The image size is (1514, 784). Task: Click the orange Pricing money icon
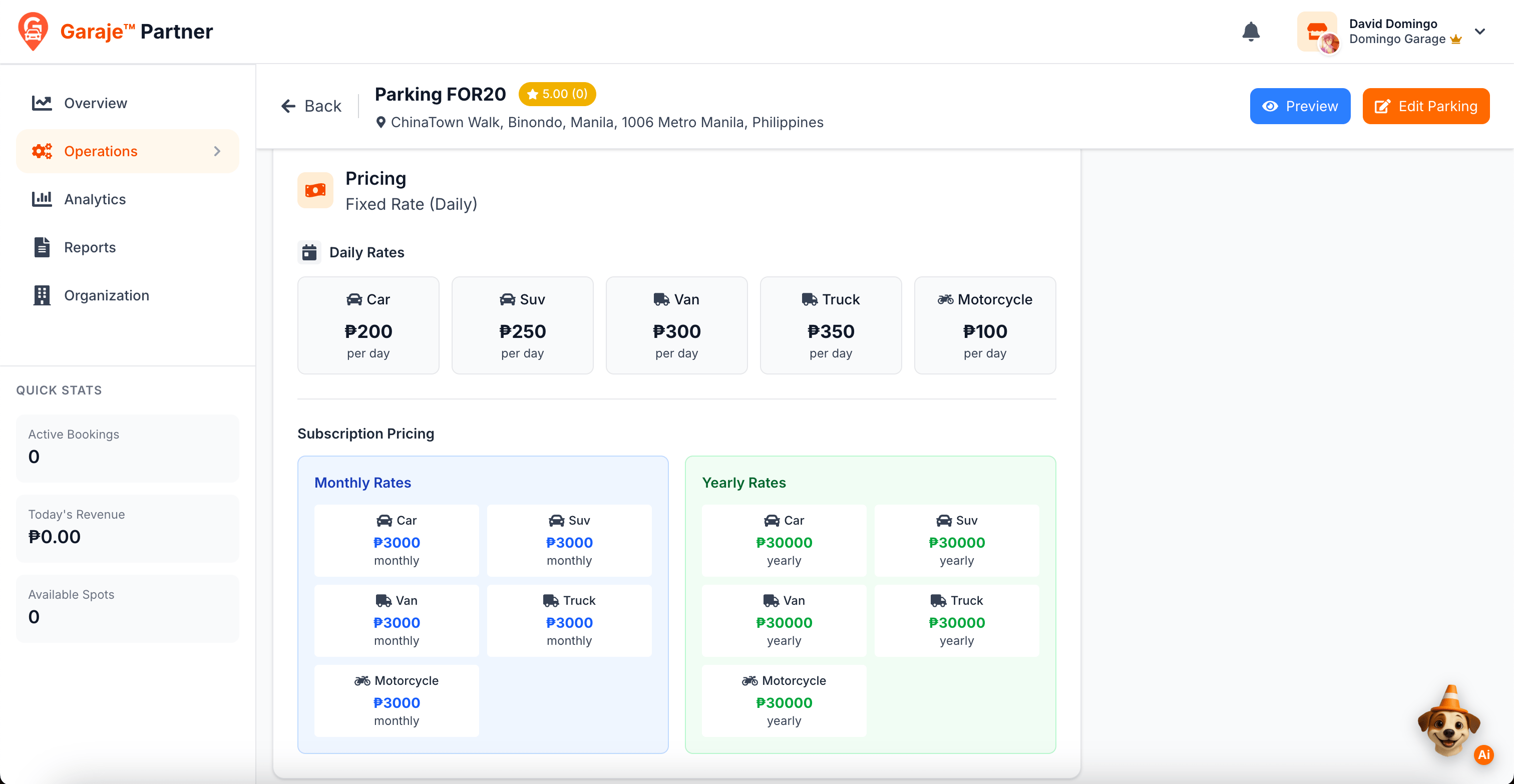point(315,190)
